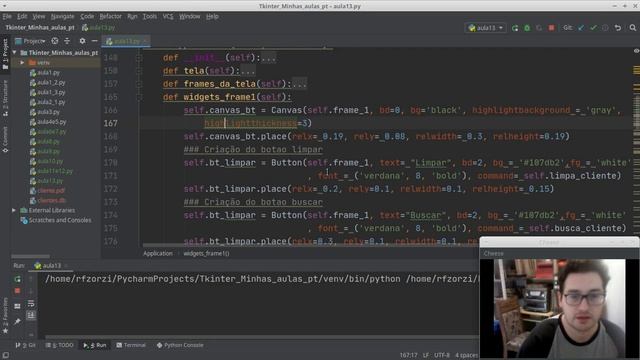This screenshot has height=360, width=640.
Task: Click the widgets_frame1() breadcrumb
Action: [x=206, y=253]
